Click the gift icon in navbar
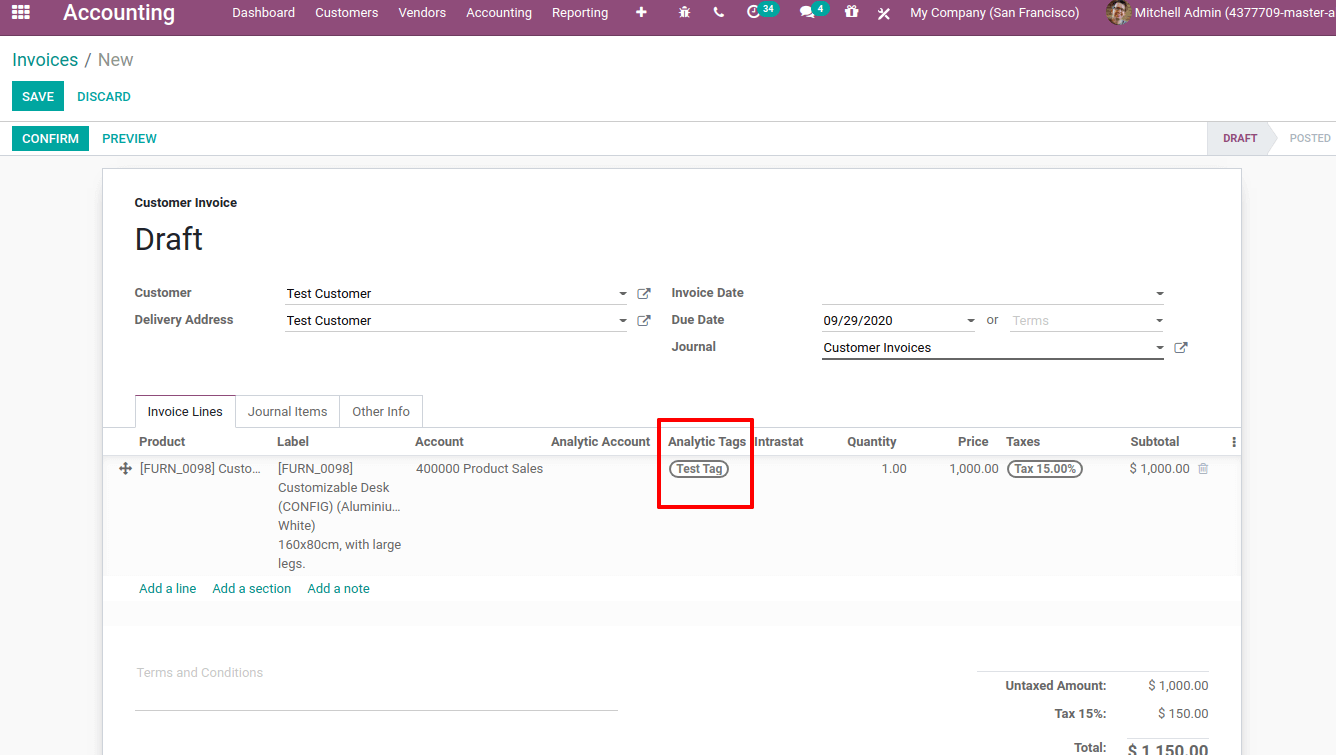The image size is (1336, 755). click(851, 13)
